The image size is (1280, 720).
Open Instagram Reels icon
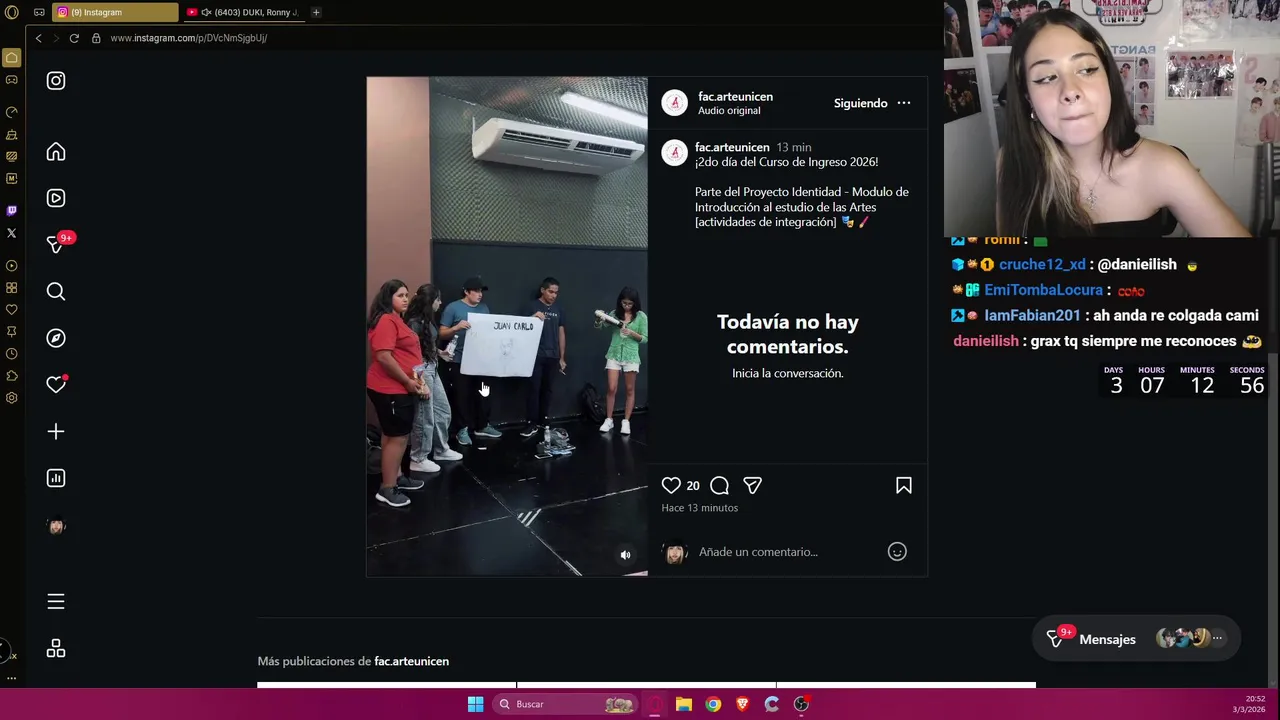[x=56, y=198]
